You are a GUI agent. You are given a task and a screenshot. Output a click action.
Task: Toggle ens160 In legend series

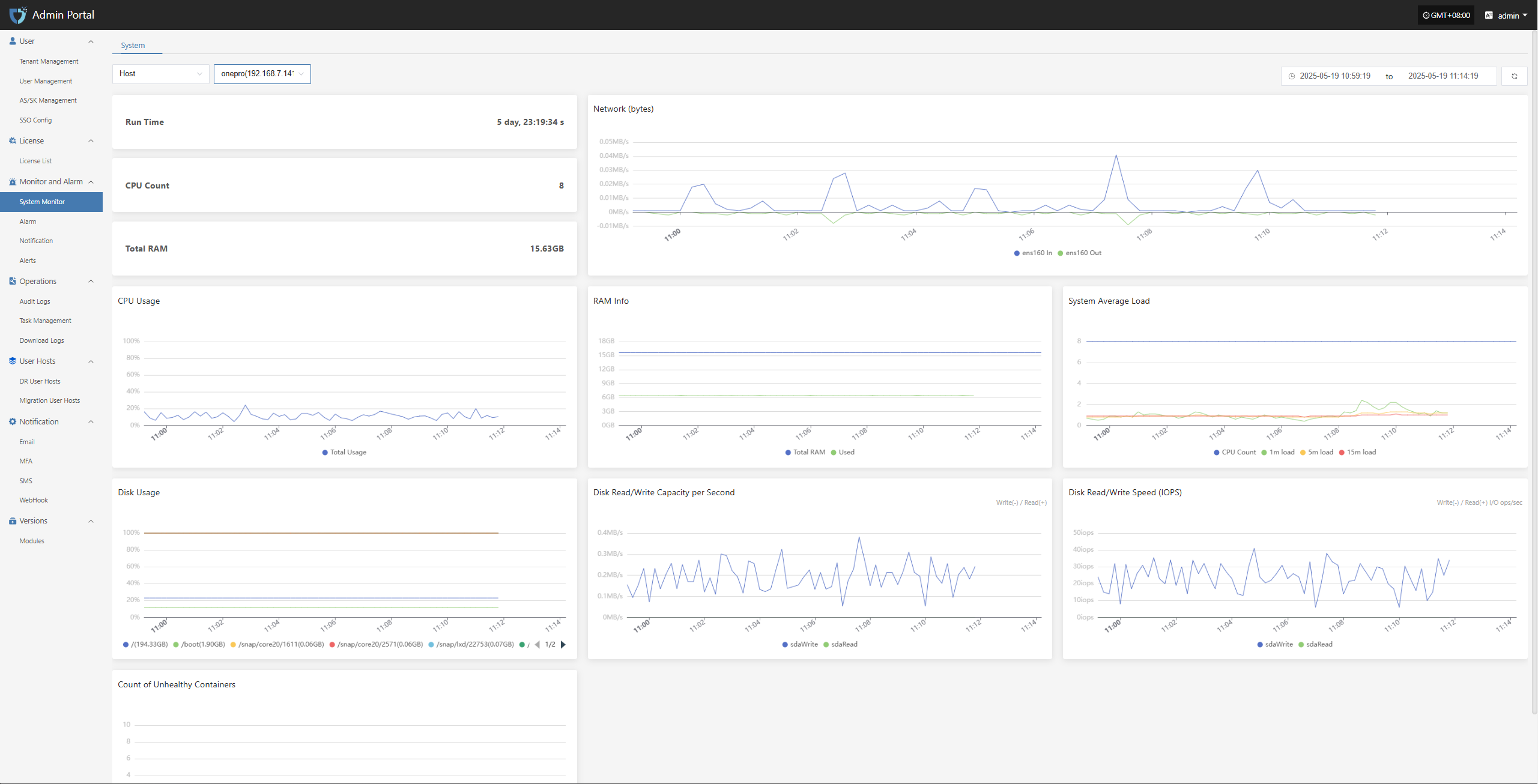tap(1033, 253)
